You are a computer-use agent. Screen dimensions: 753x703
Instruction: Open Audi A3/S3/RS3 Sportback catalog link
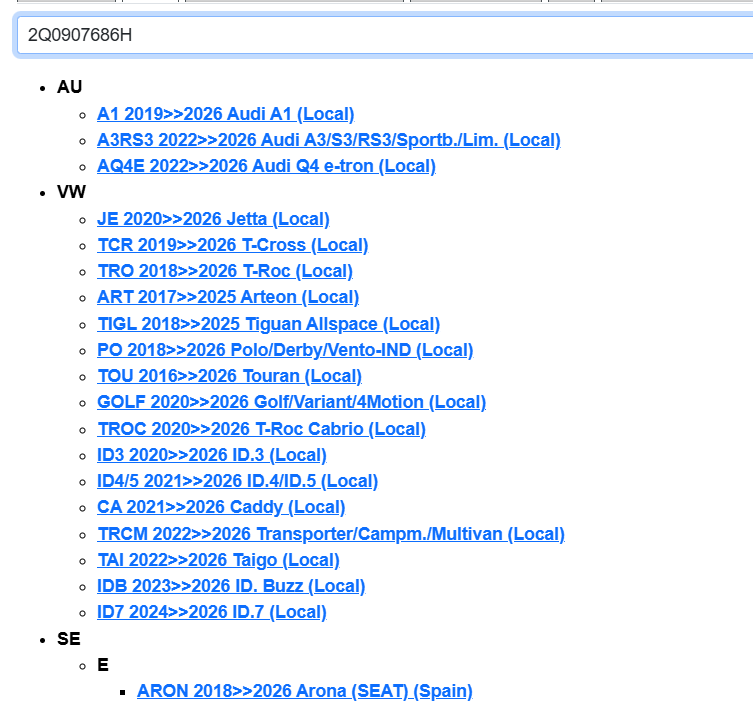tap(328, 140)
